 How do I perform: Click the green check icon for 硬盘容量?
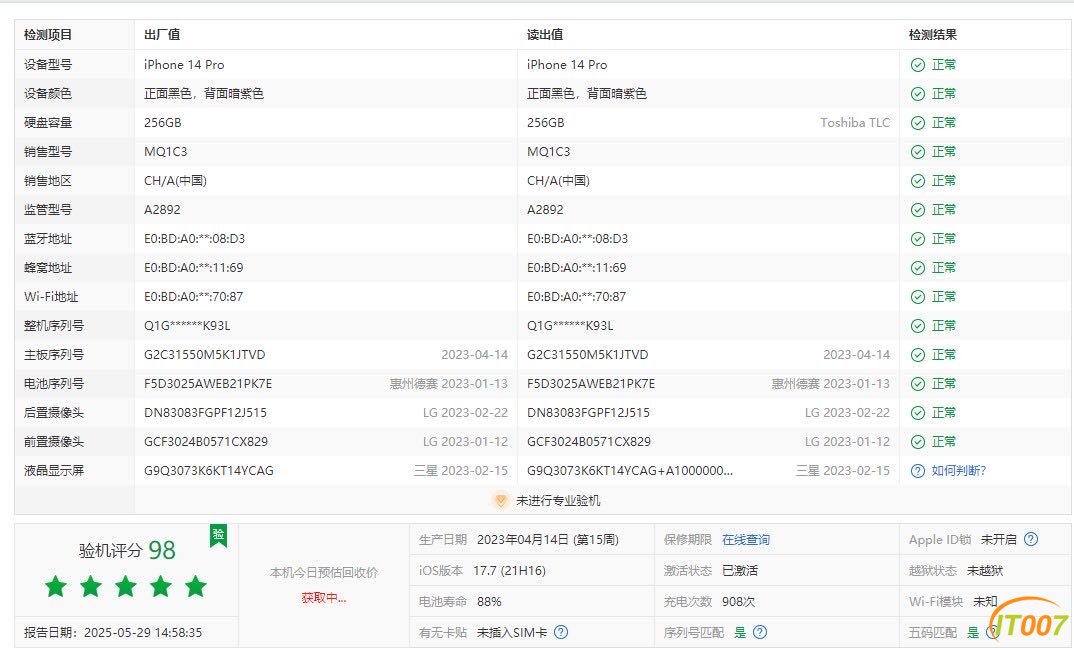[918, 123]
